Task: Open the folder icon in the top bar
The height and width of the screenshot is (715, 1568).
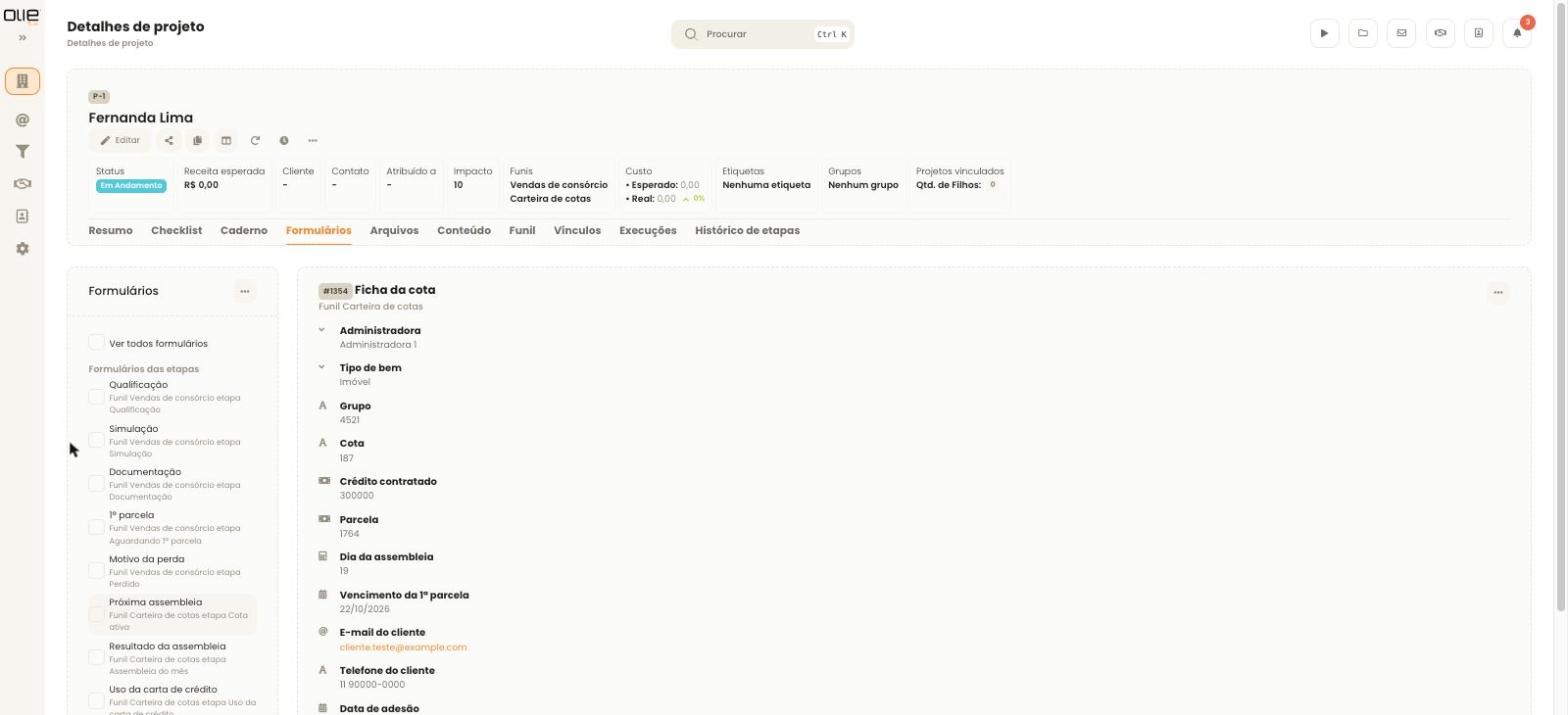Action: [x=1363, y=33]
